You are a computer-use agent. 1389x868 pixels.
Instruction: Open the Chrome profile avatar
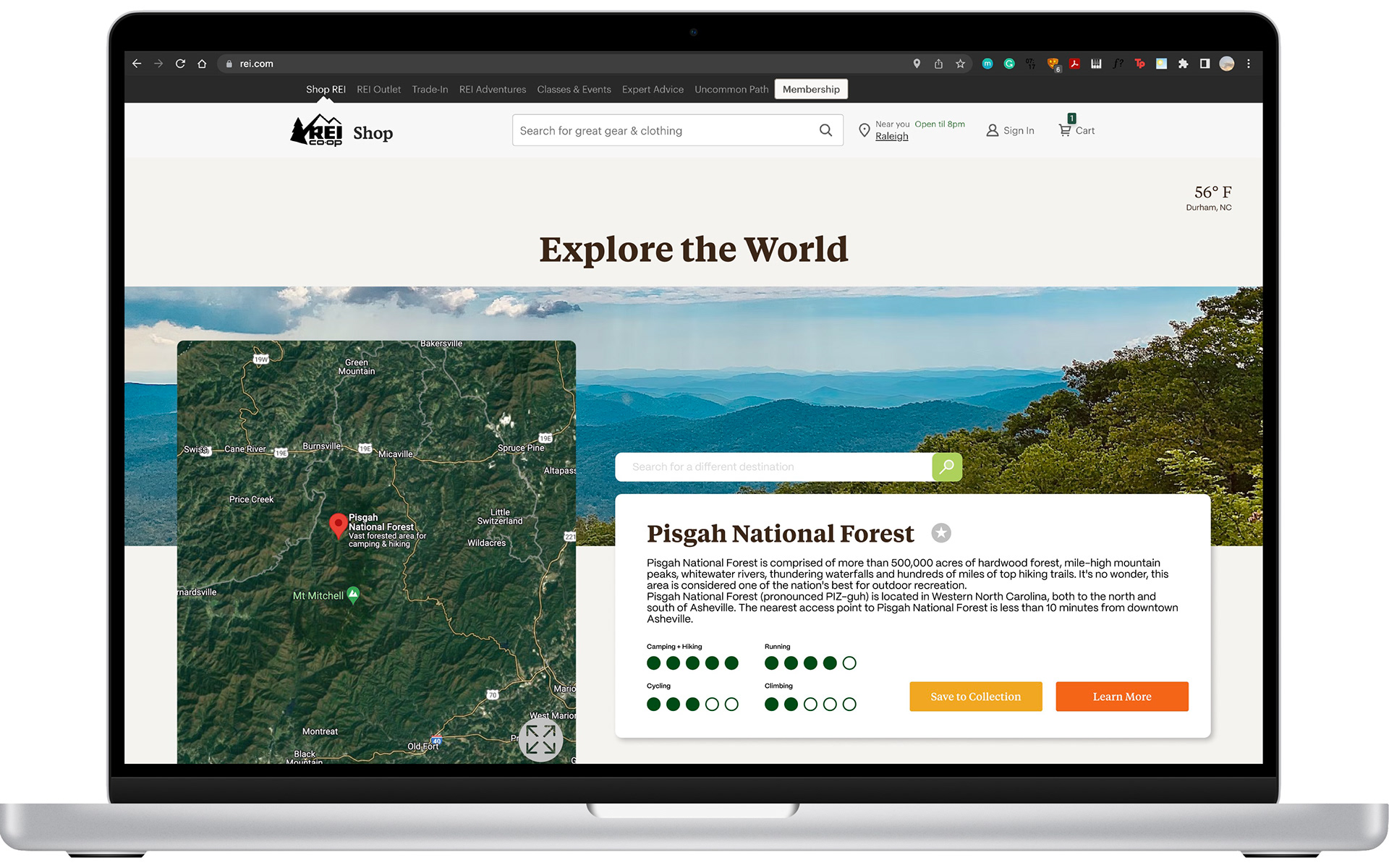coord(1227,64)
